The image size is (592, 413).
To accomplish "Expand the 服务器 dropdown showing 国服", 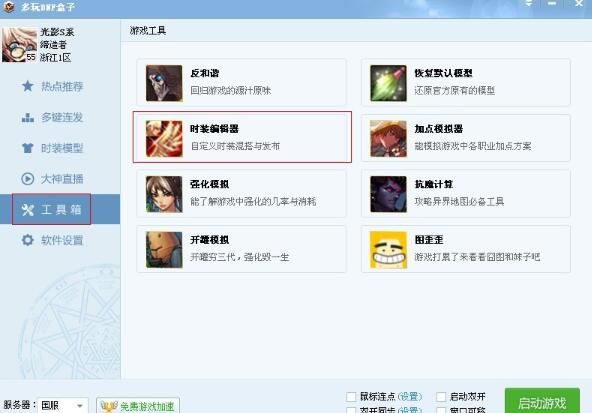I will tap(63, 405).
